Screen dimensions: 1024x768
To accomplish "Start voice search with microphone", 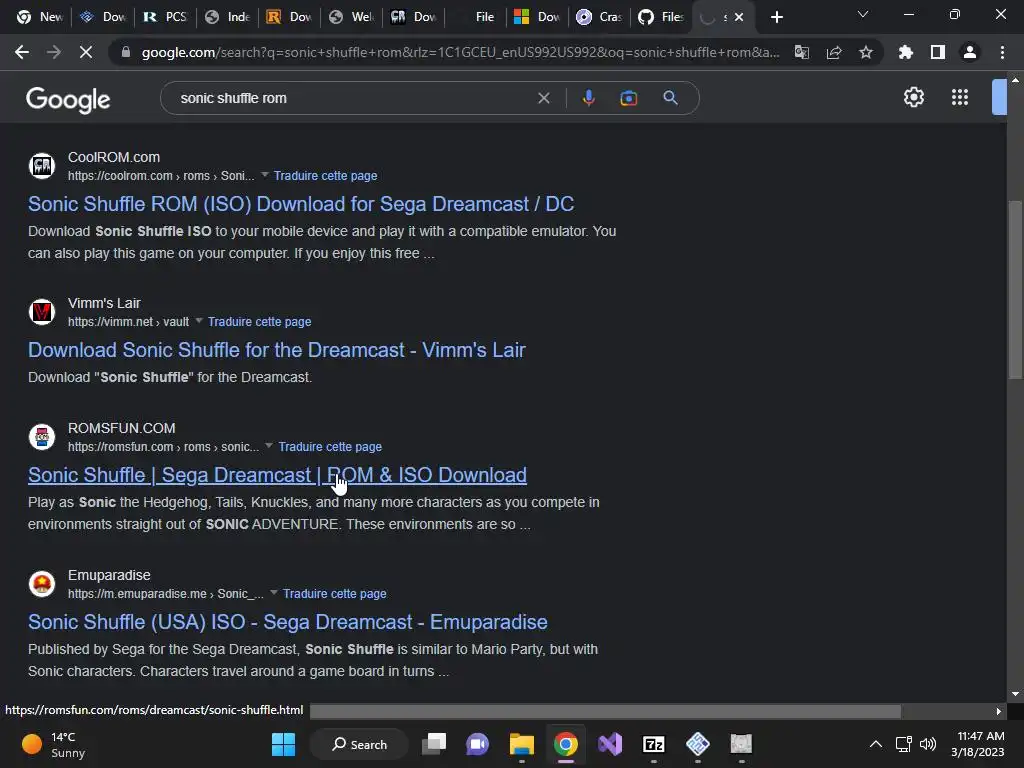I will tap(588, 98).
